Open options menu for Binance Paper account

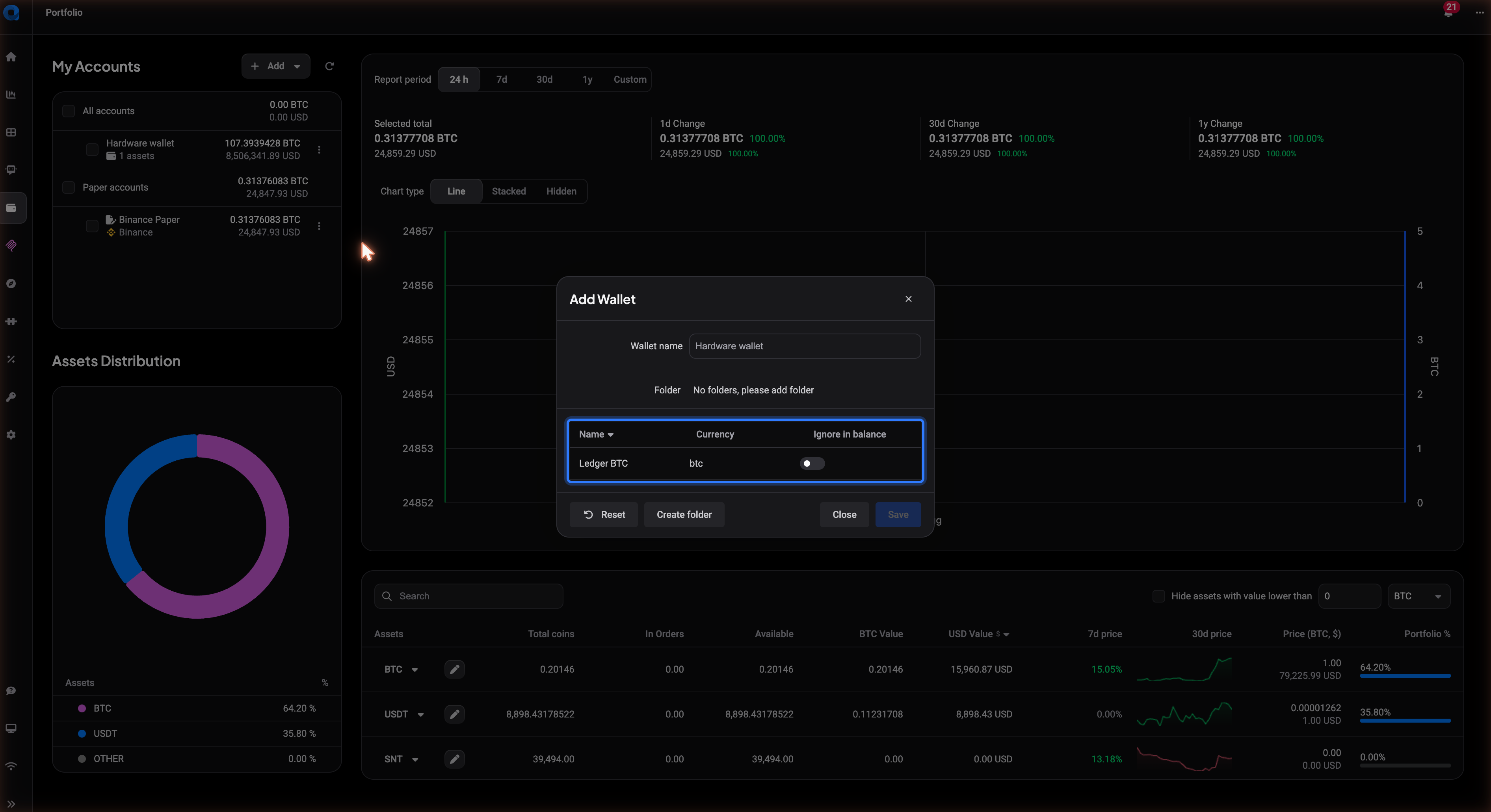(x=319, y=226)
